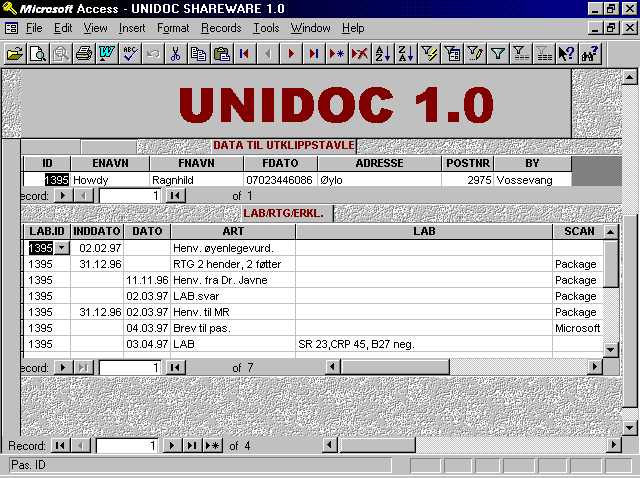
Task: Click the 'Microsoft' SCAN cell
Action: point(578,328)
